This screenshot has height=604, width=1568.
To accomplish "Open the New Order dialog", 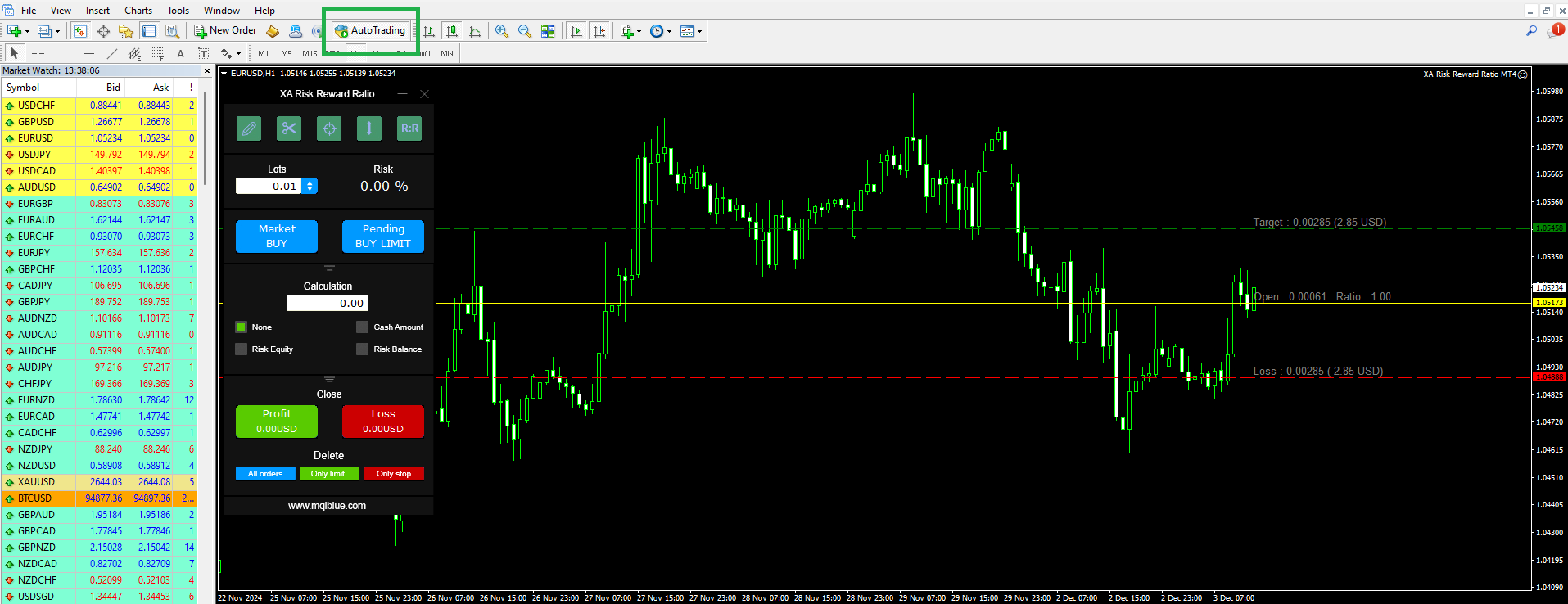I will pyautogui.click(x=225, y=31).
